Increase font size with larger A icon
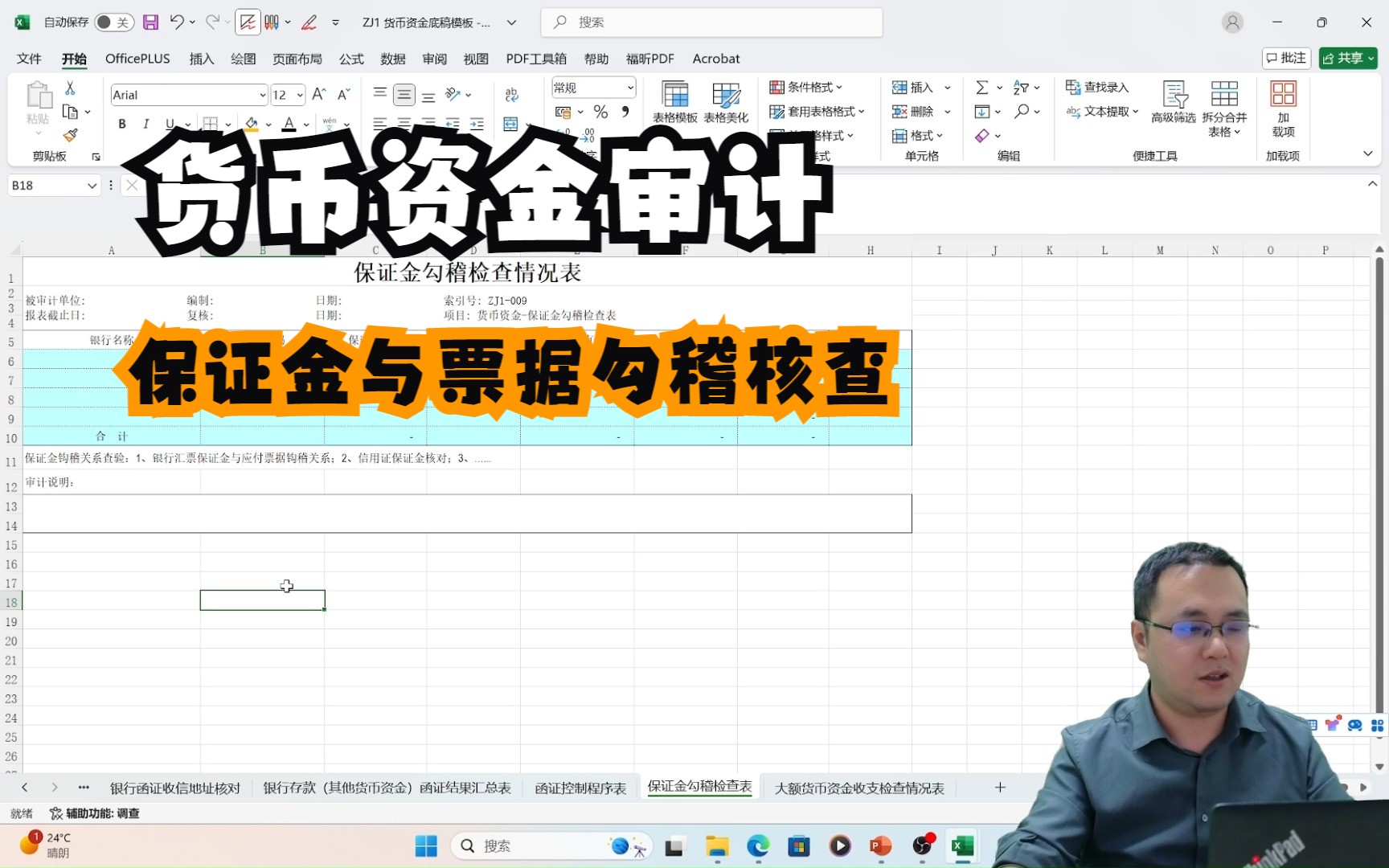This screenshot has width=1389, height=868. pos(319,95)
